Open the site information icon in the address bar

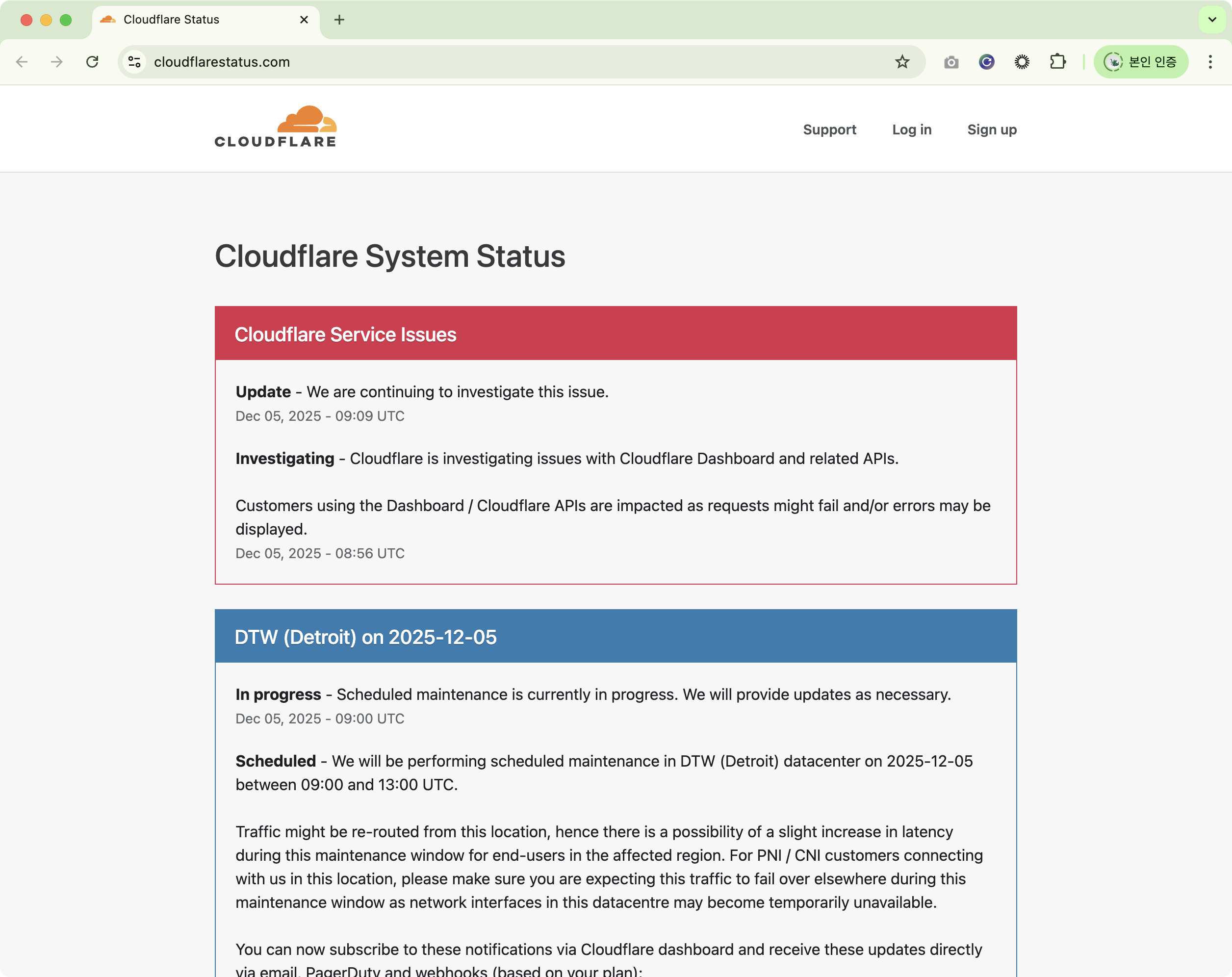click(x=134, y=62)
